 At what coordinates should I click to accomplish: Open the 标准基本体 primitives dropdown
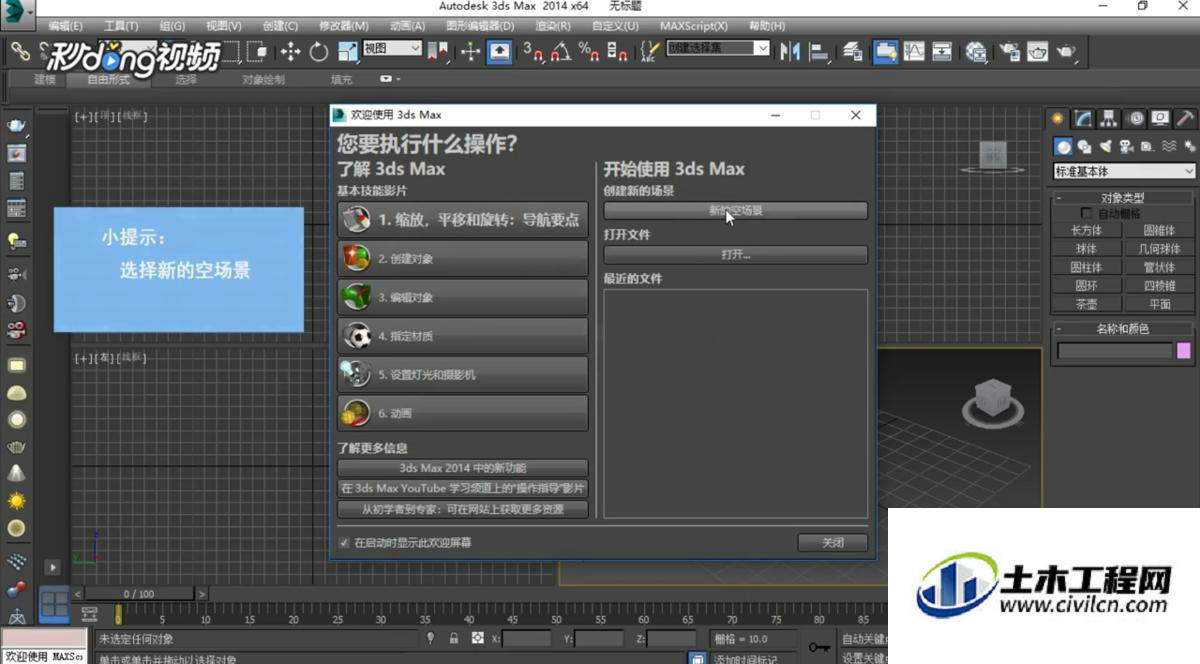pyautogui.click(x=1124, y=171)
